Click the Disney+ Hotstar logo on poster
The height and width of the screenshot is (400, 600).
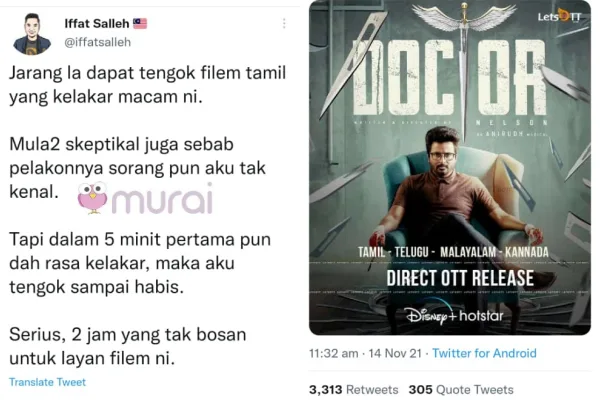pyautogui.click(x=455, y=315)
